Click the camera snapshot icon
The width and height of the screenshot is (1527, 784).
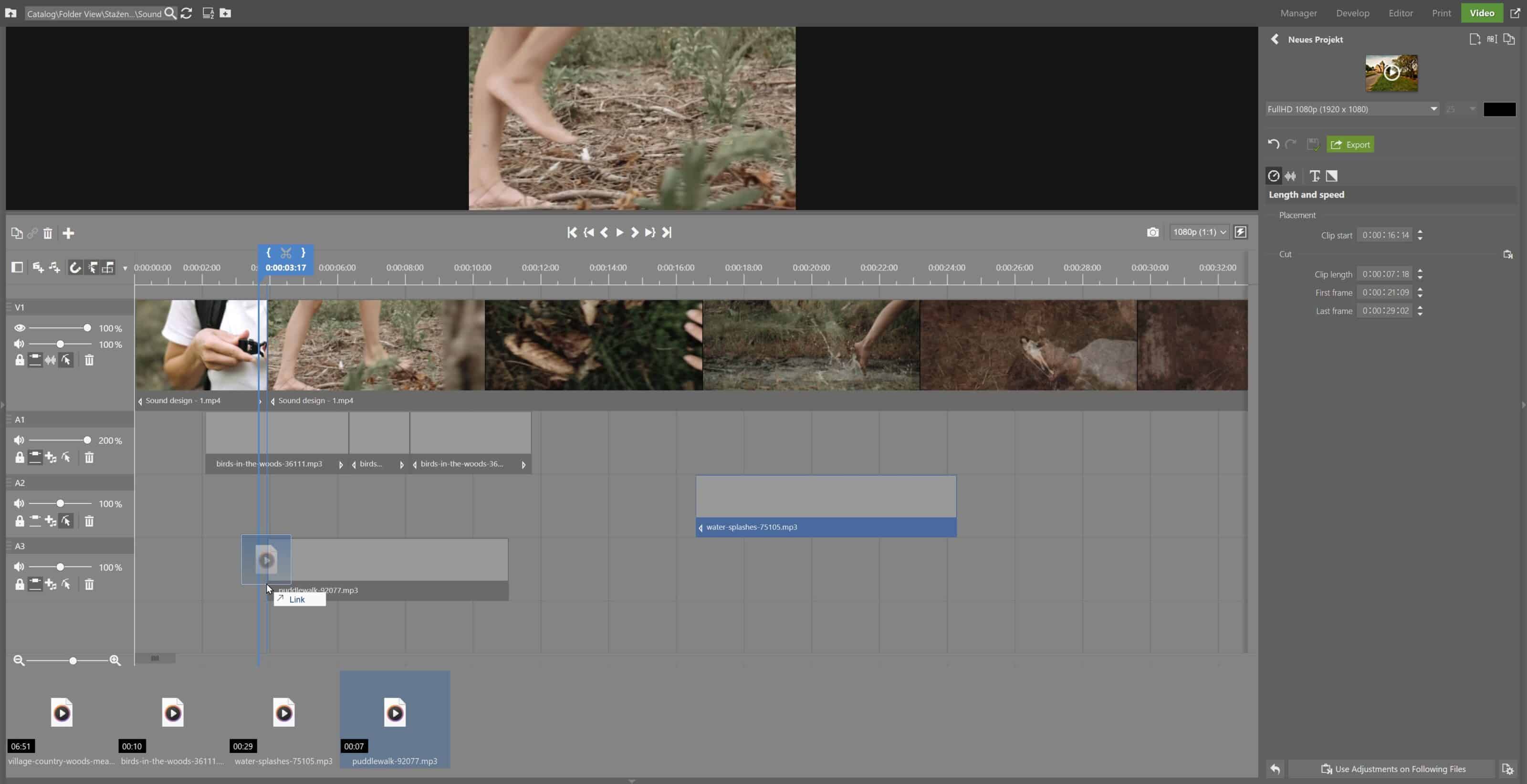click(1152, 232)
